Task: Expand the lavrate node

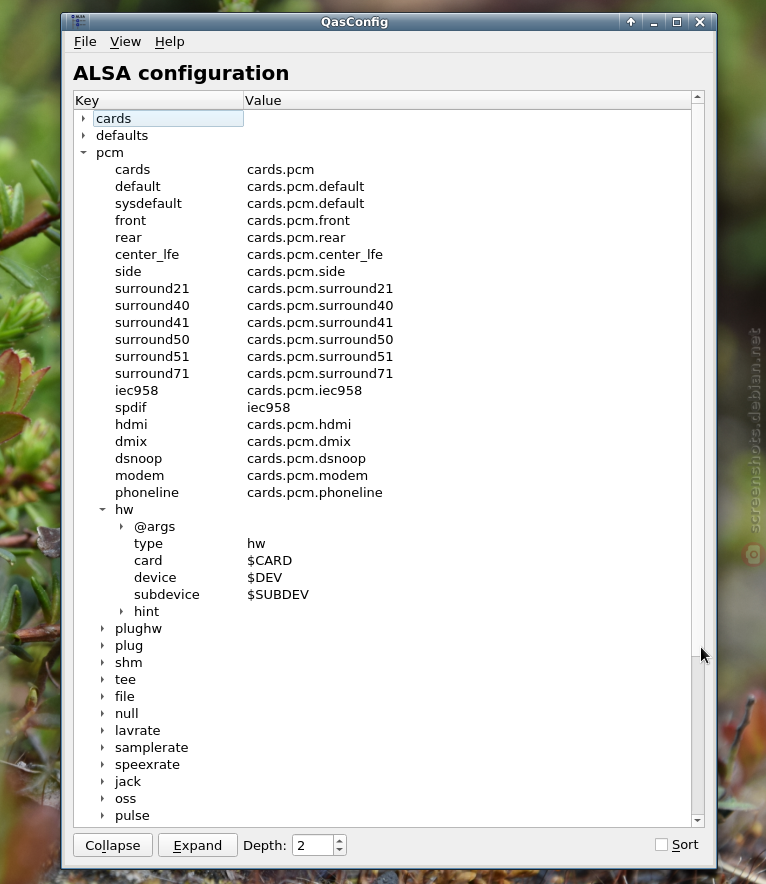Action: pos(102,730)
